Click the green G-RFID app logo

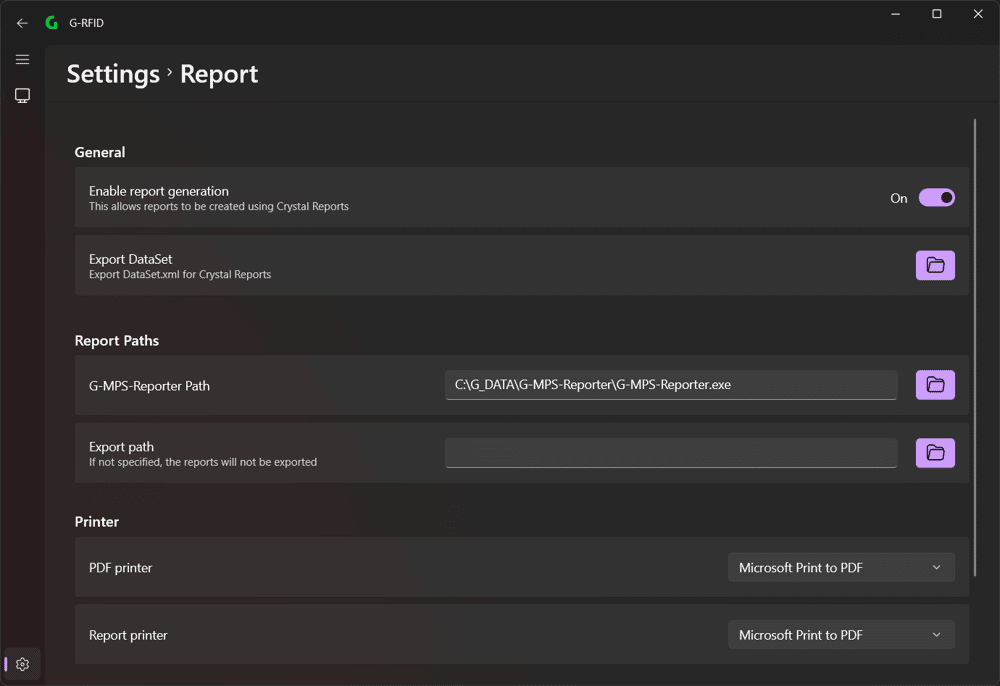[52, 23]
